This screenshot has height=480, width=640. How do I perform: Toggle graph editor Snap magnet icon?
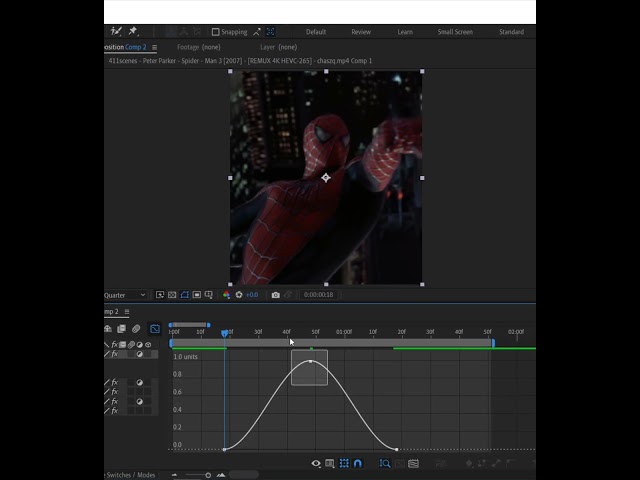[358, 463]
